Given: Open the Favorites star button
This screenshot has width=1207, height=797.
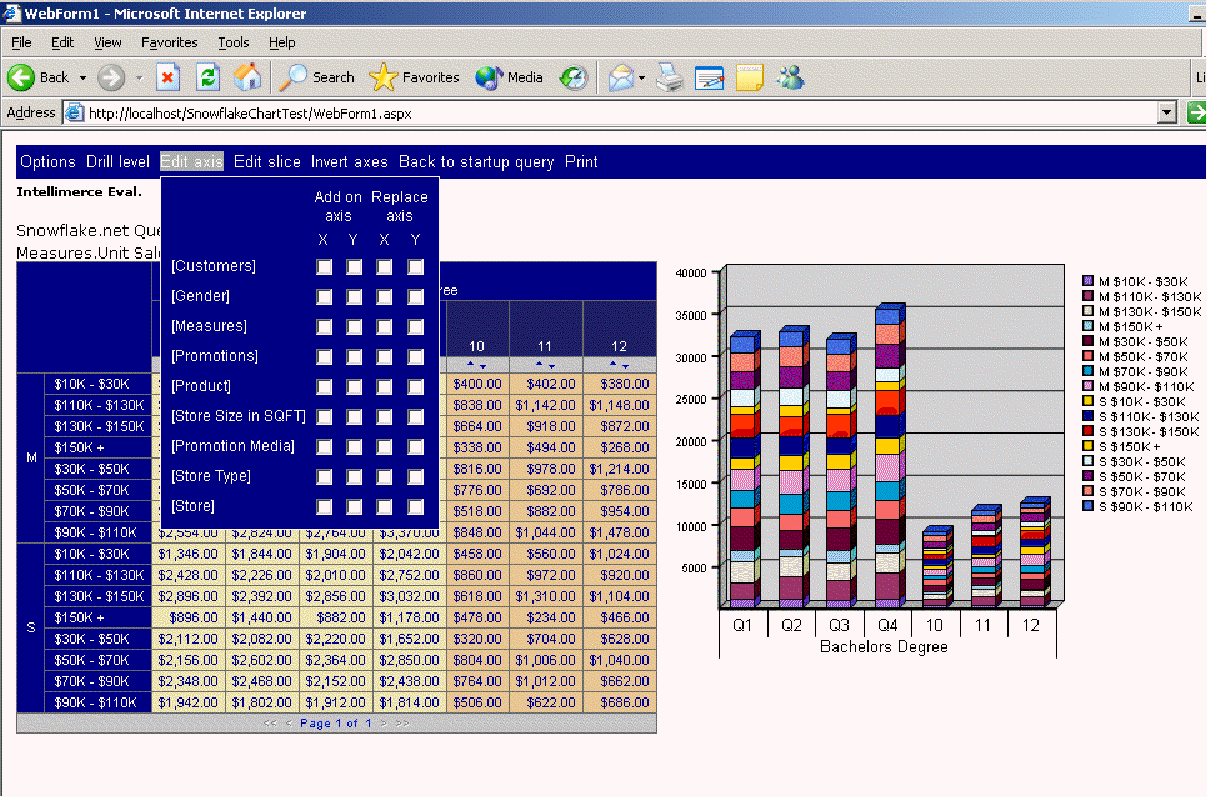Looking at the screenshot, I should tap(414, 77).
